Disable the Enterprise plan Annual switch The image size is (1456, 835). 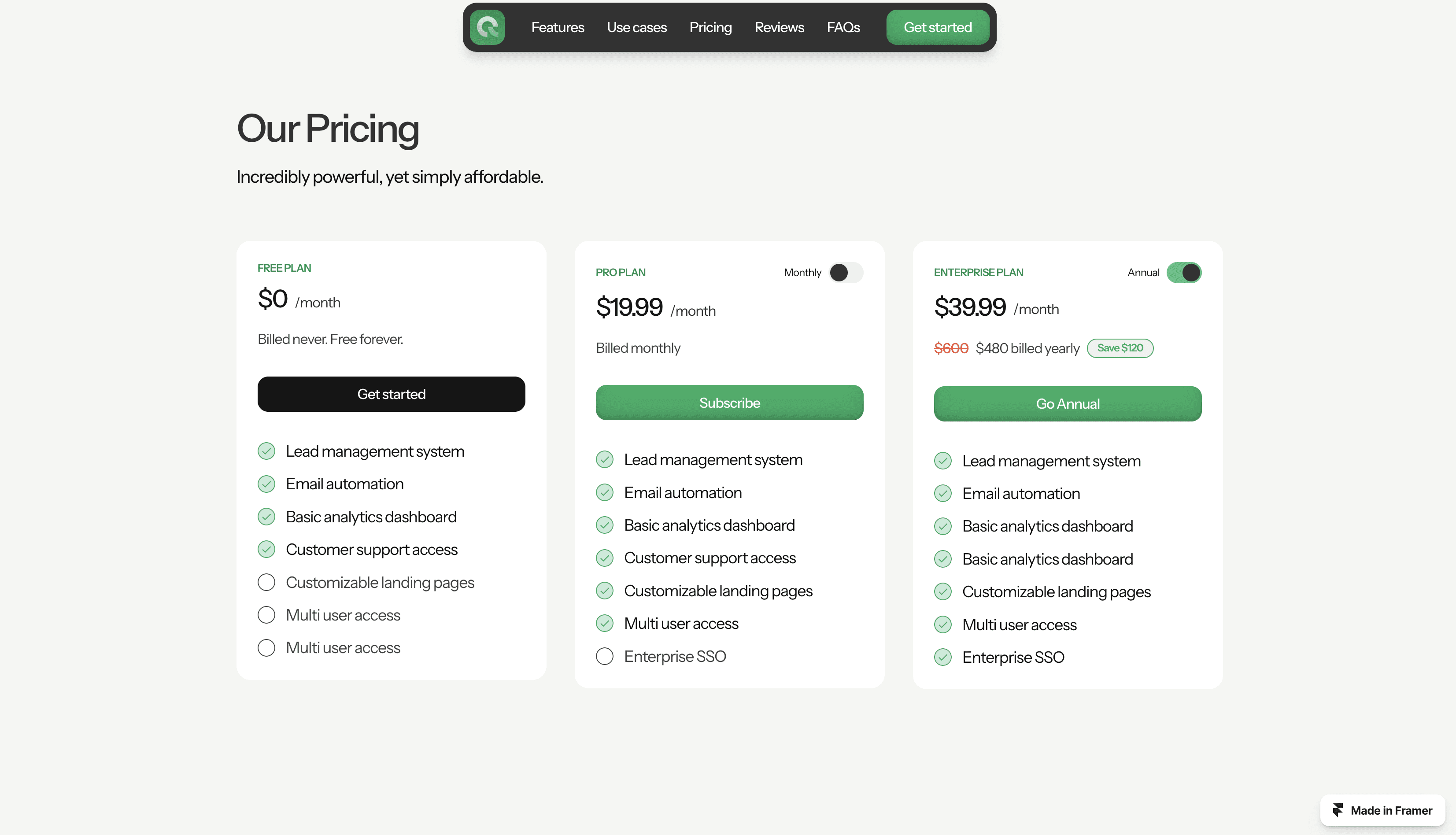(x=1184, y=273)
